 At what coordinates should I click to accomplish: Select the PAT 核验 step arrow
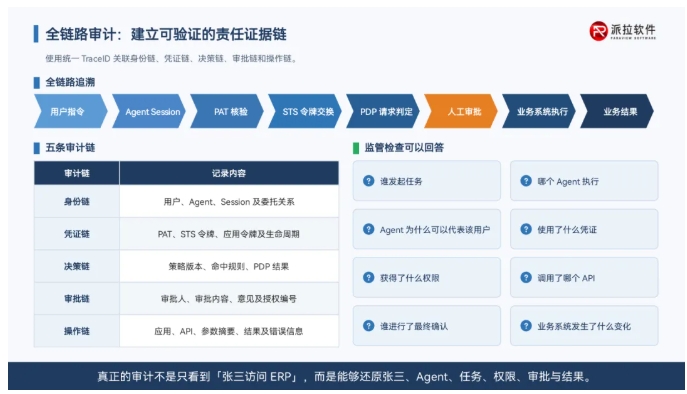227,111
